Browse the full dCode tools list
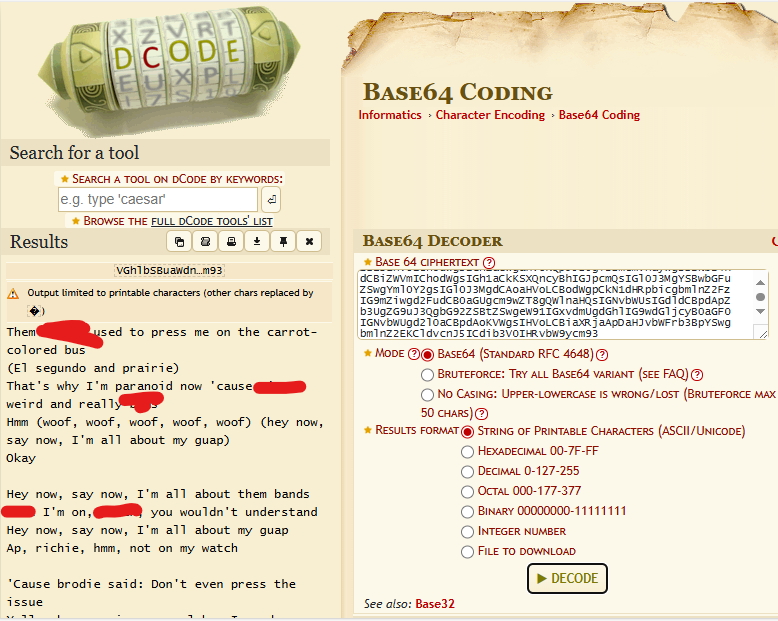 (x=212, y=221)
